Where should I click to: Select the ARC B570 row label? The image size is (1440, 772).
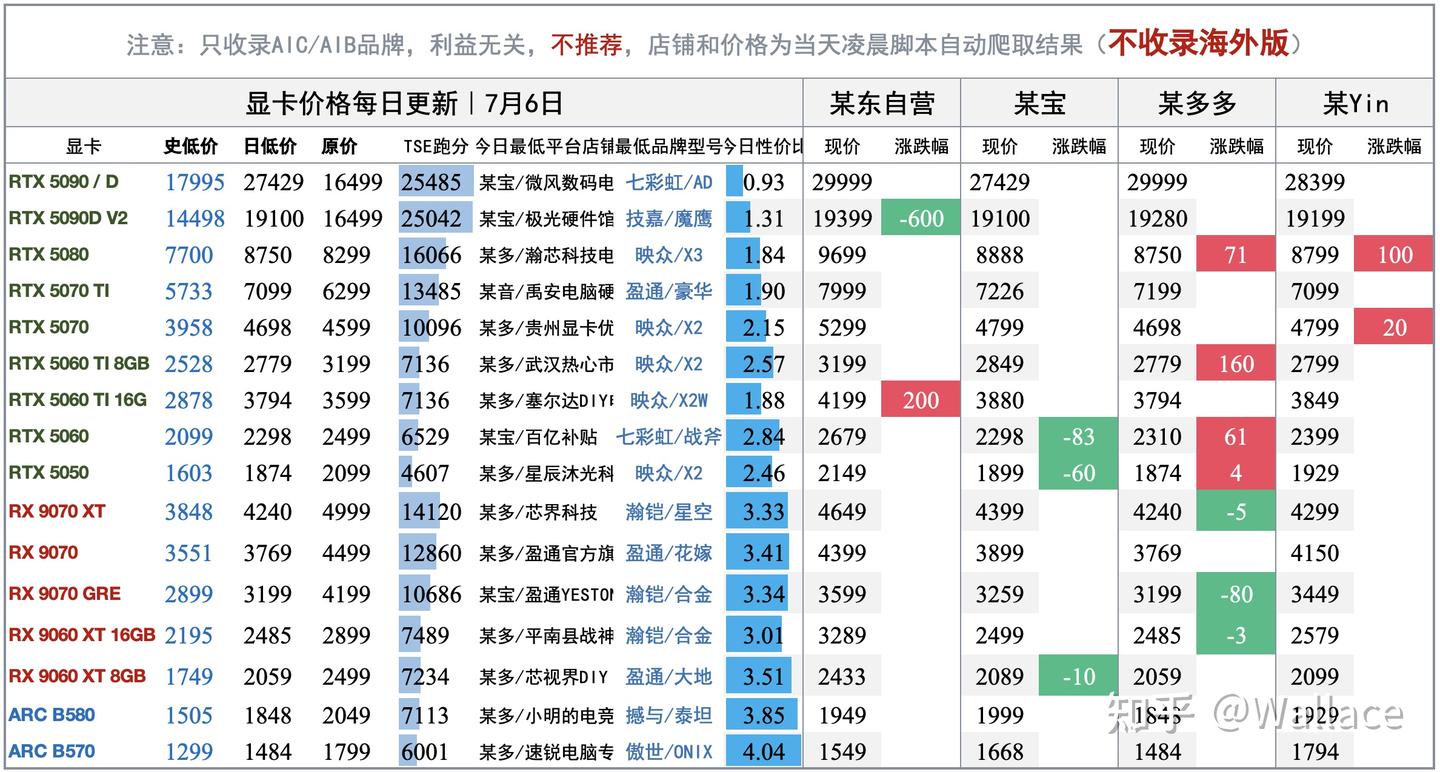pos(51,751)
